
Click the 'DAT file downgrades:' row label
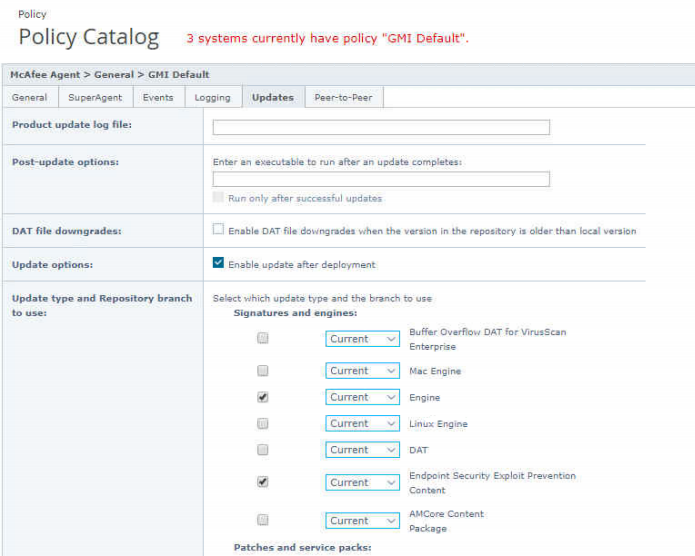(66, 231)
